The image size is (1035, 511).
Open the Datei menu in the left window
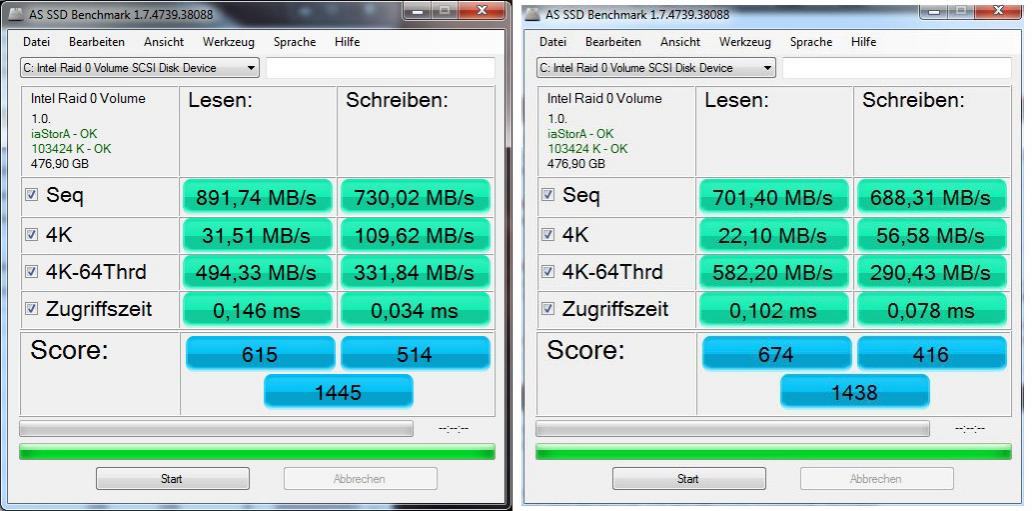36,42
